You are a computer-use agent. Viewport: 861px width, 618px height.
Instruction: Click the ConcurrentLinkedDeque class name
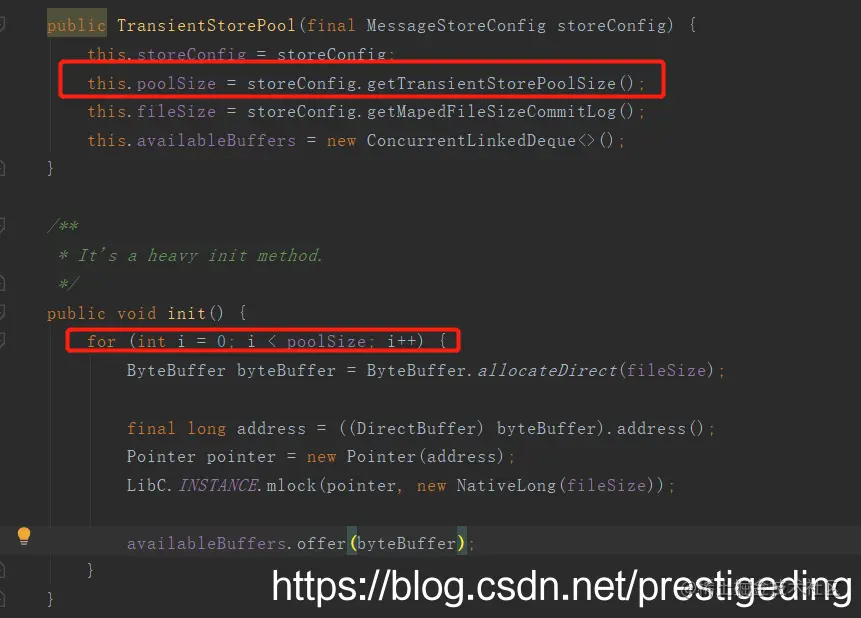coord(471,141)
